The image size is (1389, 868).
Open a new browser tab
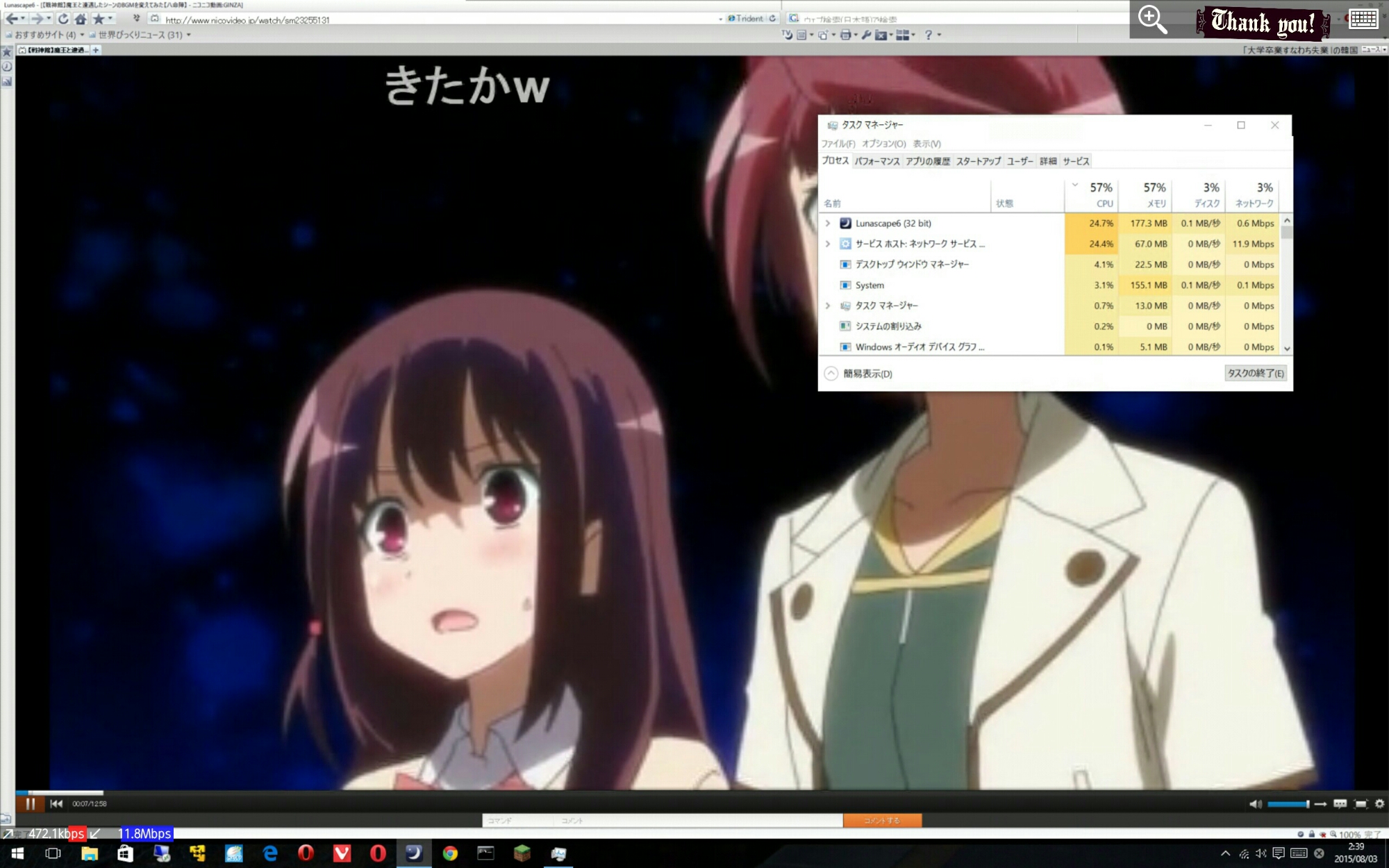(96, 50)
